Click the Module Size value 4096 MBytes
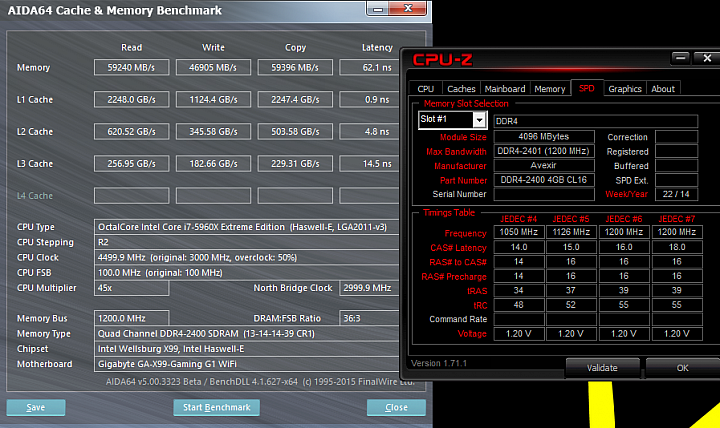 click(x=544, y=136)
